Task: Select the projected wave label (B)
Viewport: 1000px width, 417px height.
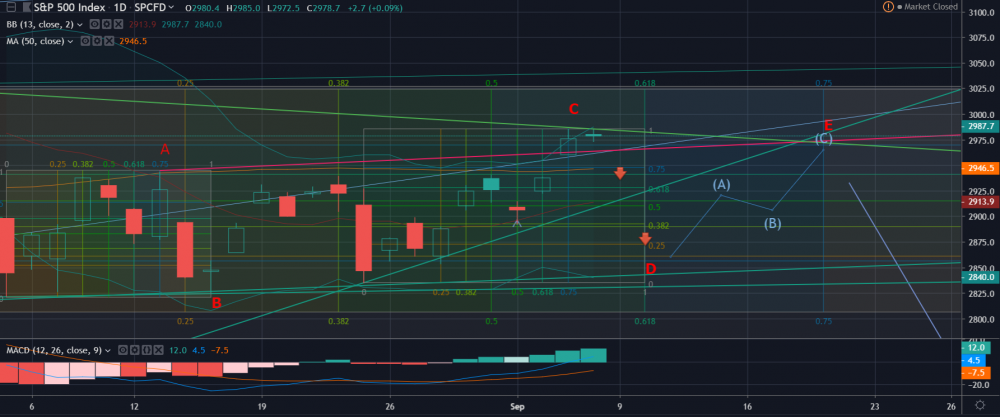Action: click(x=772, y=223)
